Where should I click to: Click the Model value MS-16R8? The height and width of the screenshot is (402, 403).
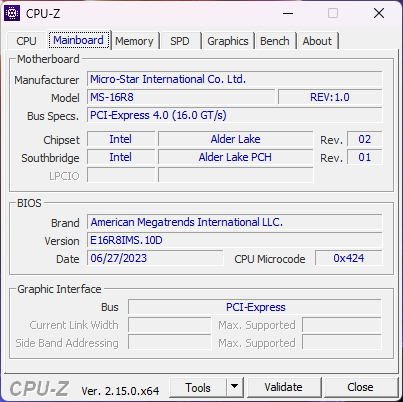181,97
